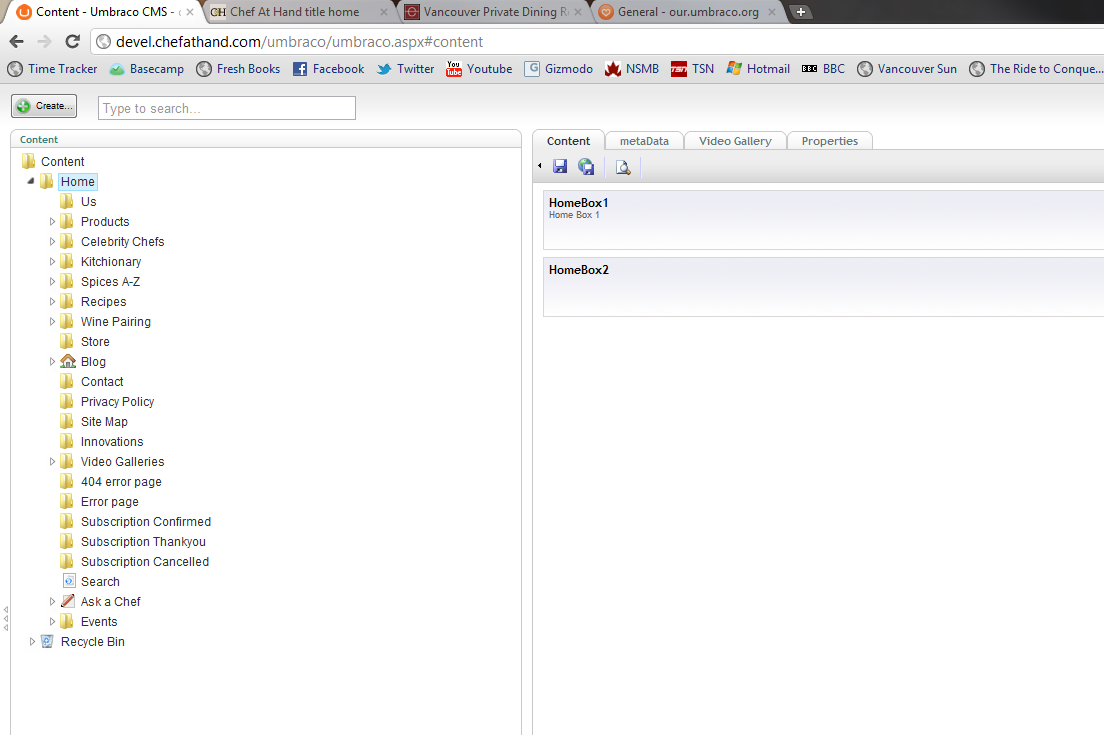The width and height of the screenshot is (1104, 735).
Task: Select the Site Map page in the tree
Action: [104, 422]
